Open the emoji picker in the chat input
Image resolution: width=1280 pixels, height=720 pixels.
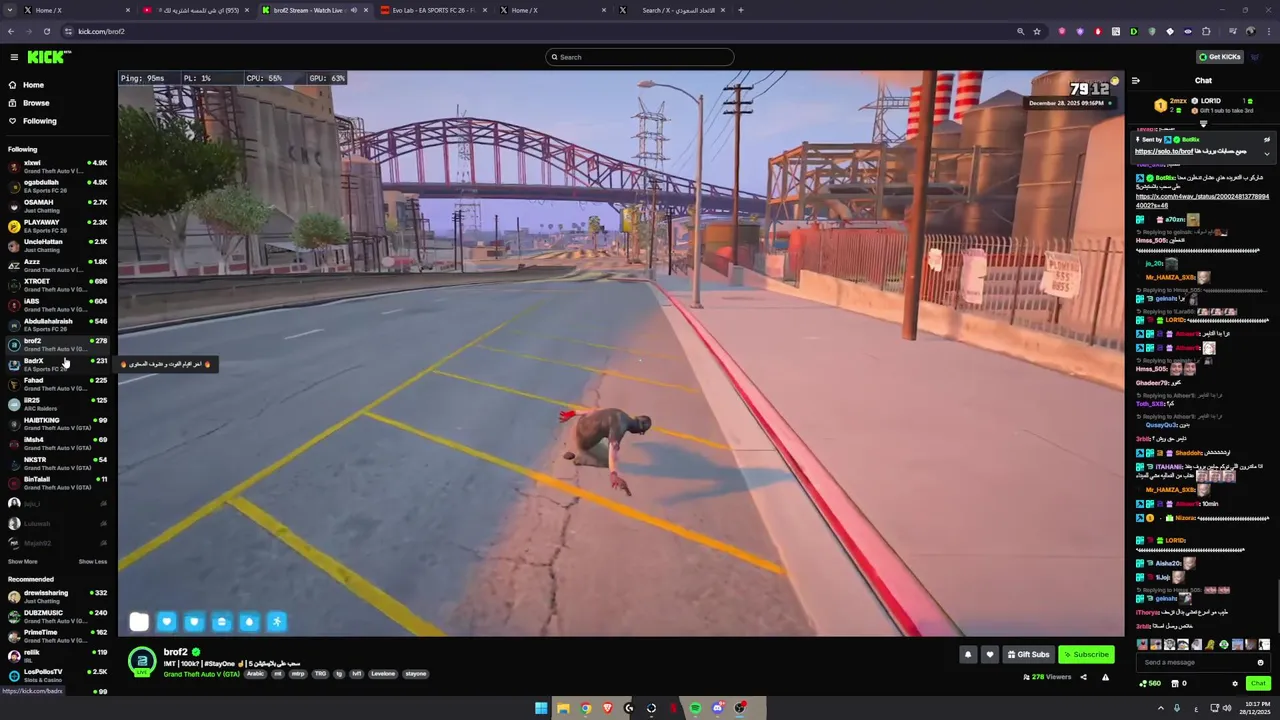click(1260, 662)
